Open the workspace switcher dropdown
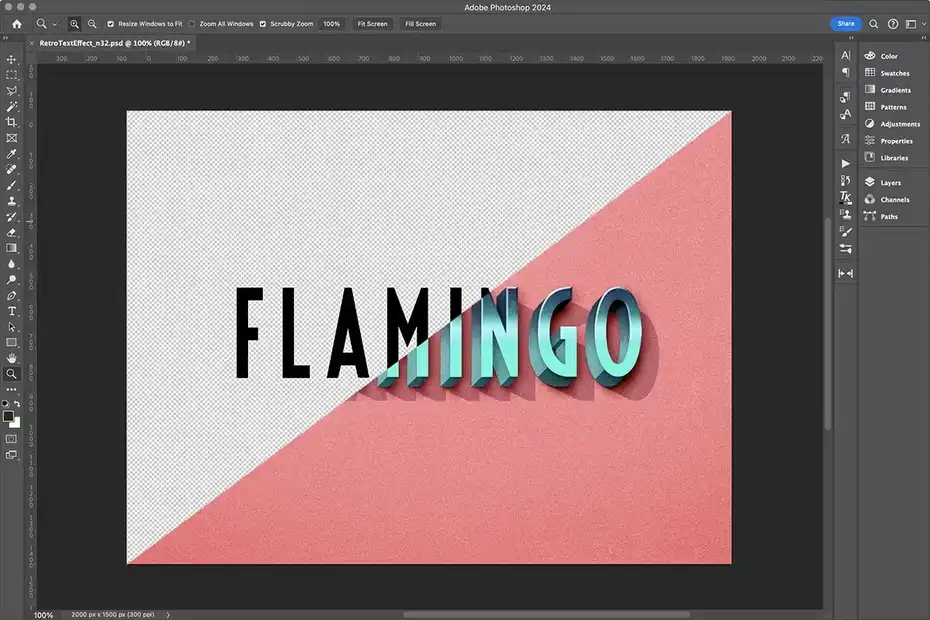Screen dimensions: 930x620 pyautogui.click(x=915, y=24)
